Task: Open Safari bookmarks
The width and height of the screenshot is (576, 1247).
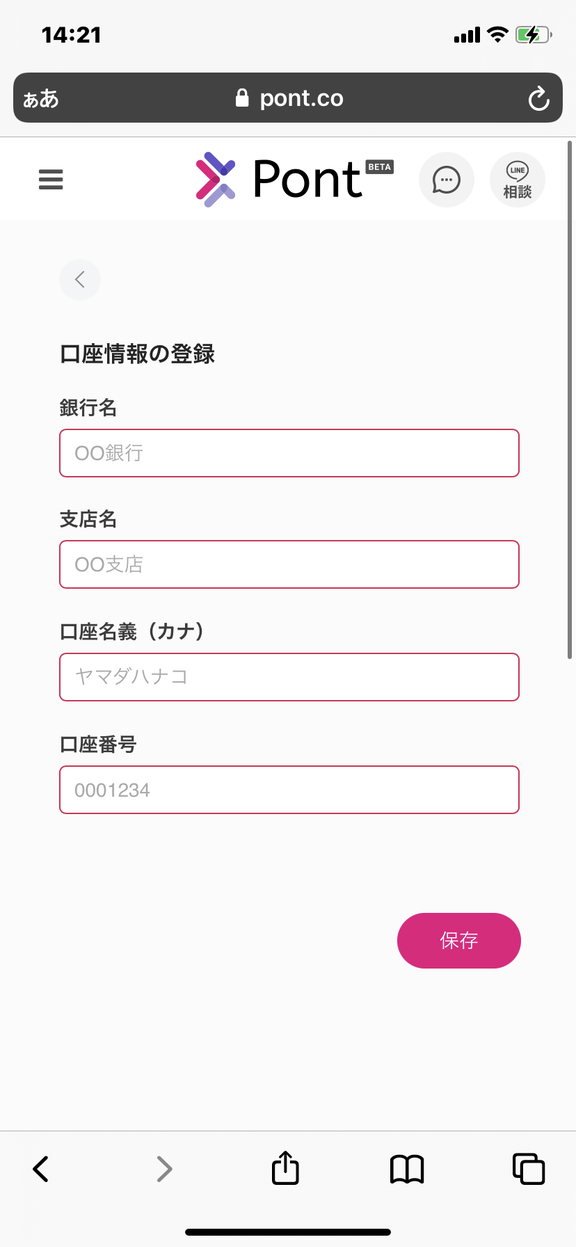Action: (x=407, y=1169)
